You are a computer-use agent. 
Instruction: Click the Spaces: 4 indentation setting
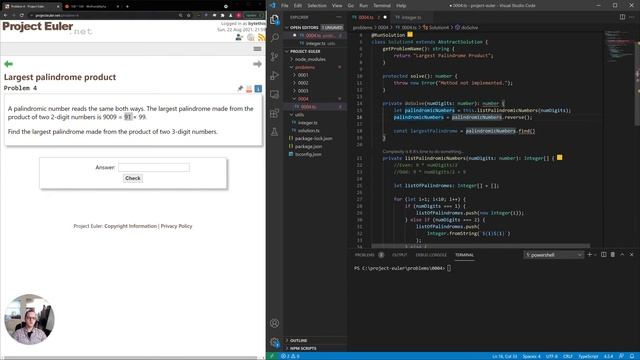[x=531, y=356]
